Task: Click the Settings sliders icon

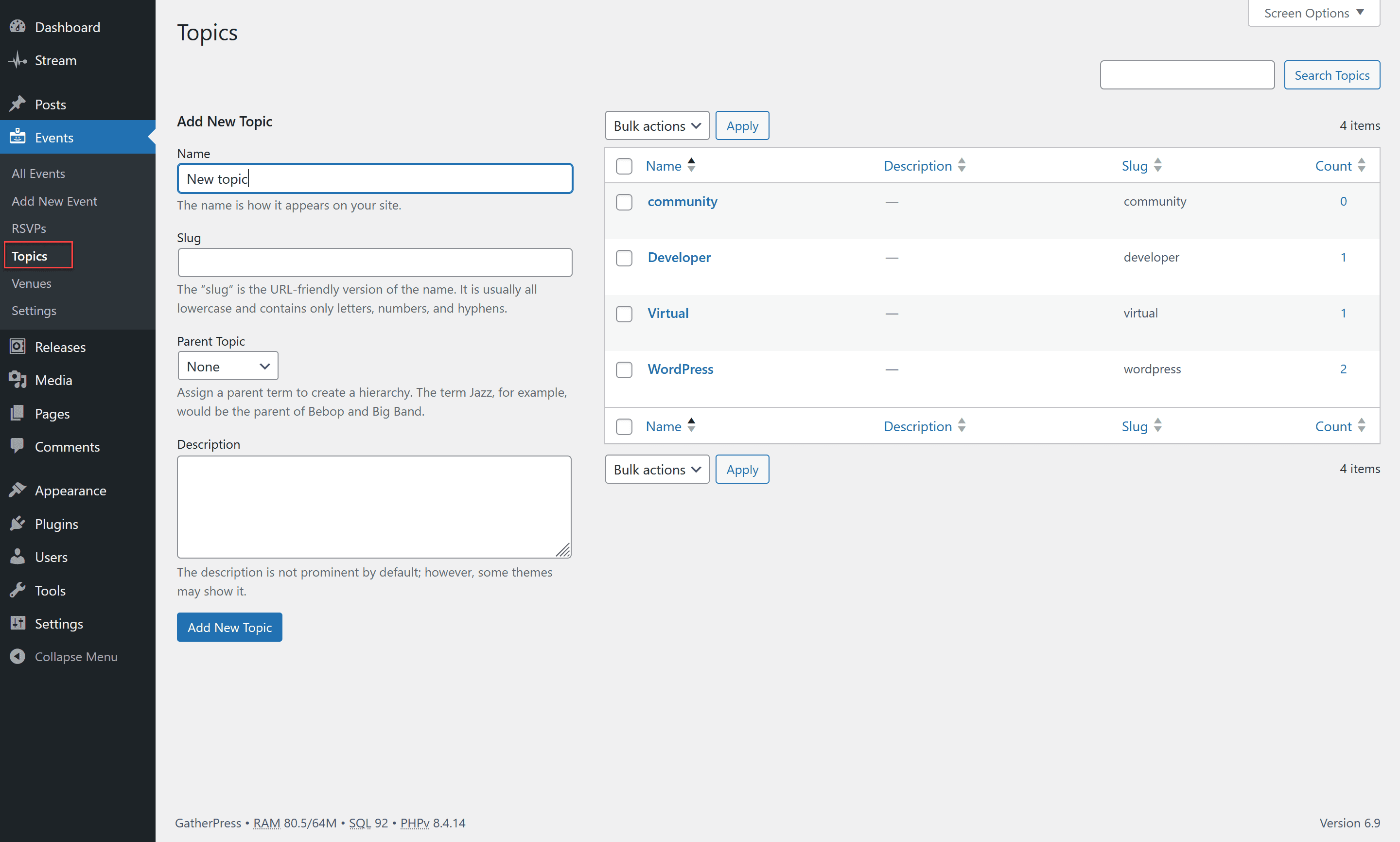Action: tap(17, 623)
